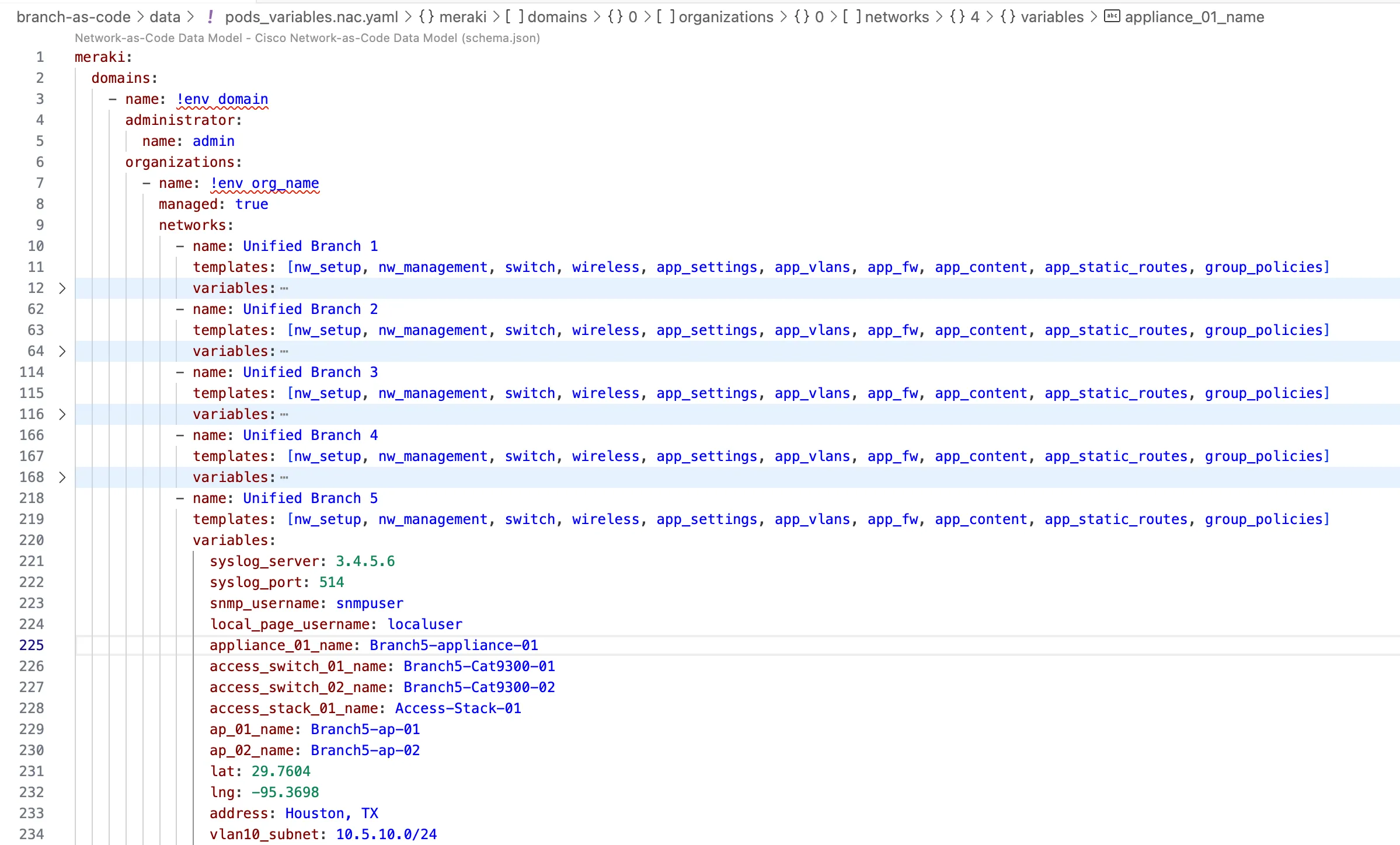The width and height of the screenshot is (1400, 845).
Task: Click ellipsis after variables under Unified Branch 4
Action: click(284, 477)
